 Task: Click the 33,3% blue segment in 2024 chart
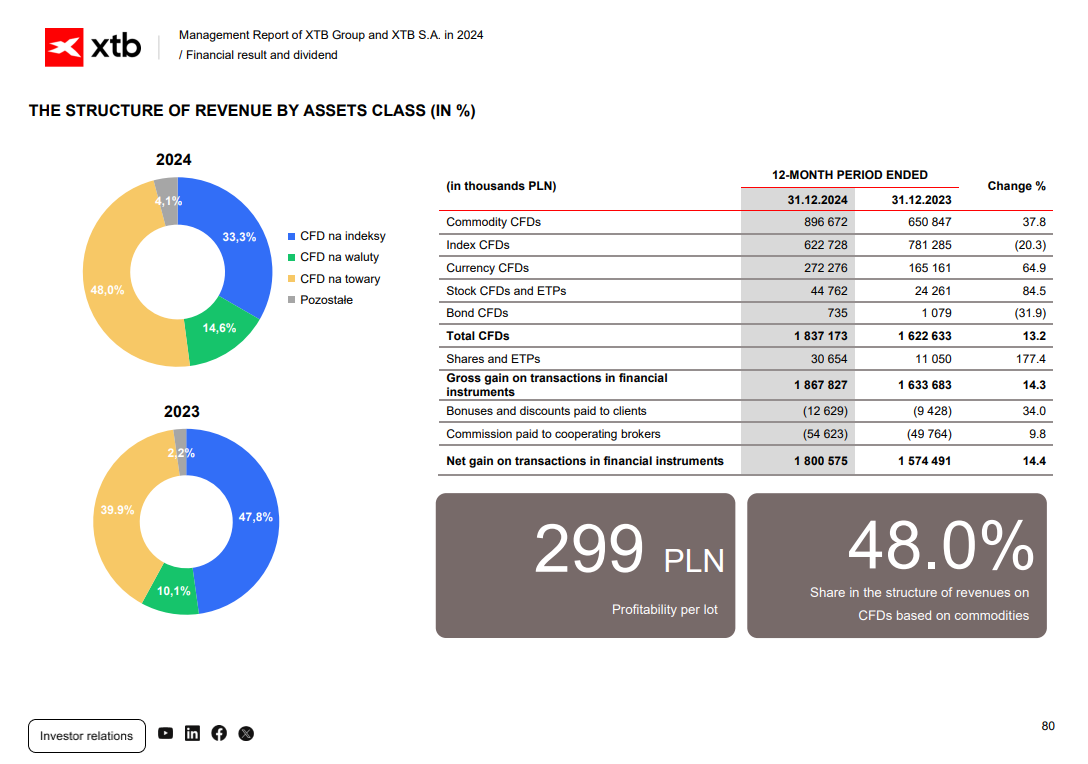click(239, 237)
